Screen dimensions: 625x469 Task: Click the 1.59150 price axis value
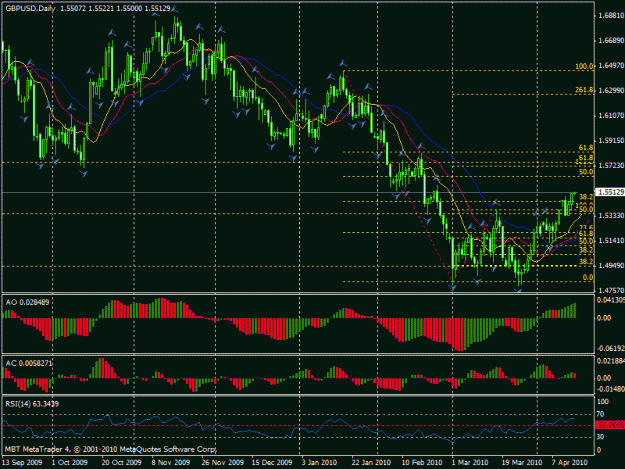(611, 140)
